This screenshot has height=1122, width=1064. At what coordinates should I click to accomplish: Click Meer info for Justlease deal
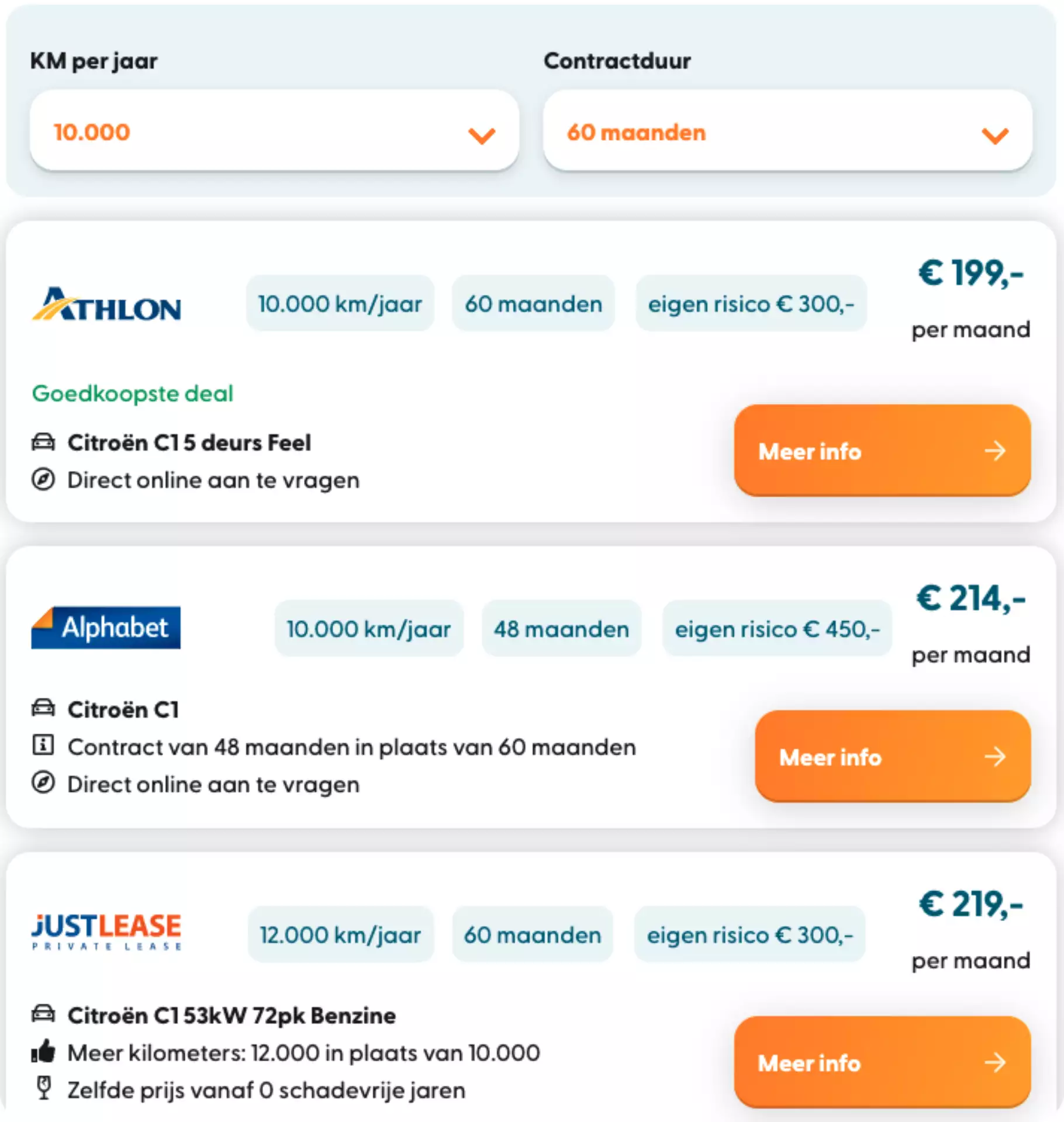[x=882, y=1062]
